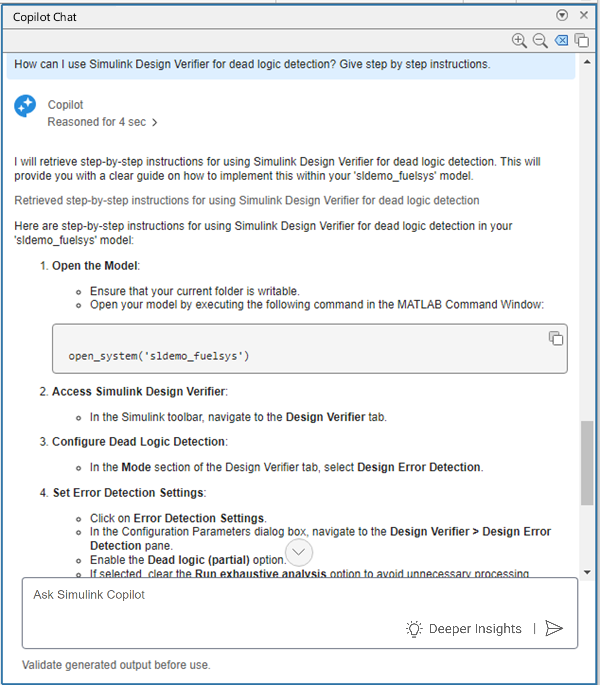
Task: Open the Copilot Chat panel actions menu
Action: [x=562, y=16]
